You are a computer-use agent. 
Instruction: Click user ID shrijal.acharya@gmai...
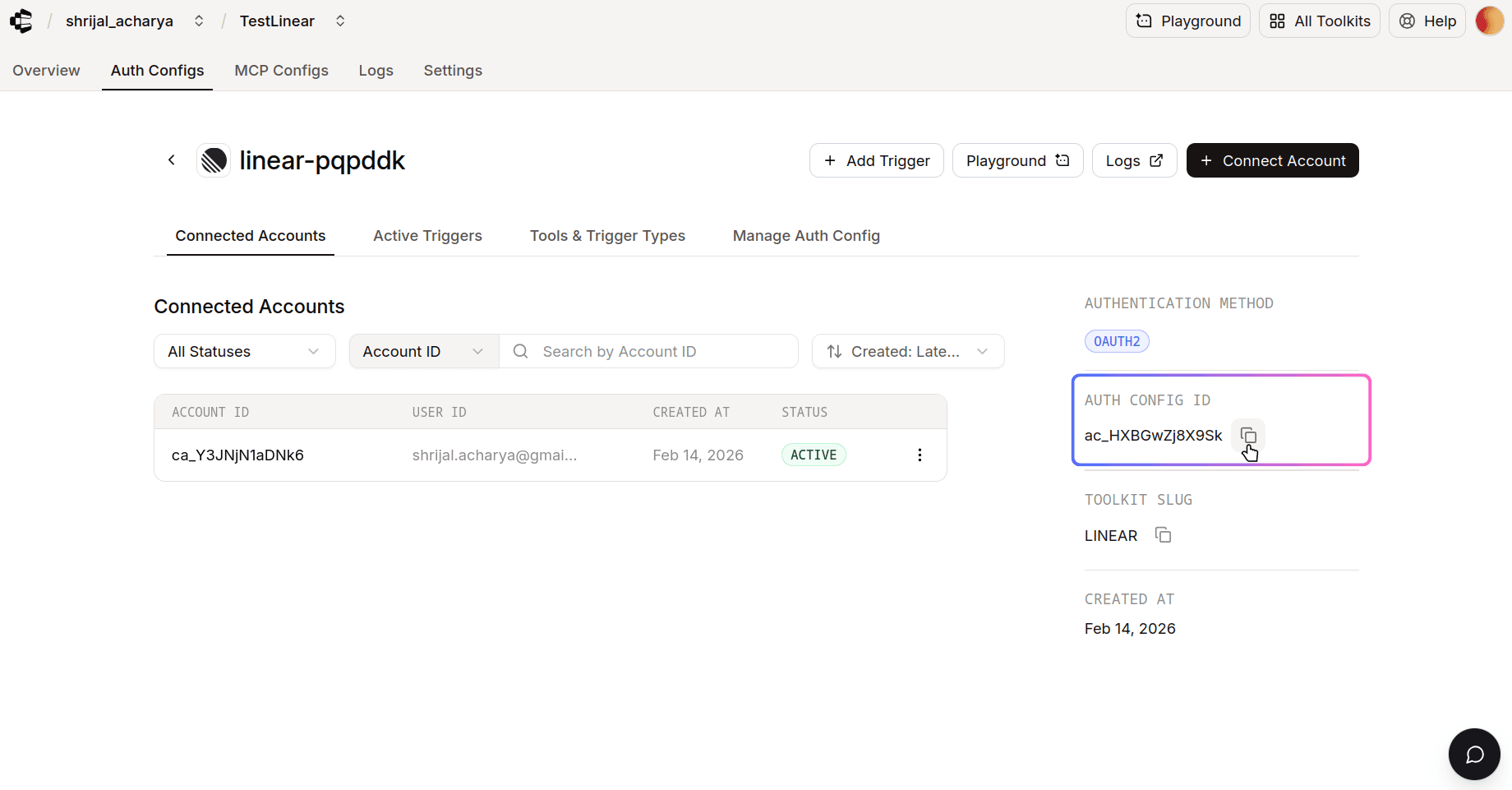pos(495,455)
